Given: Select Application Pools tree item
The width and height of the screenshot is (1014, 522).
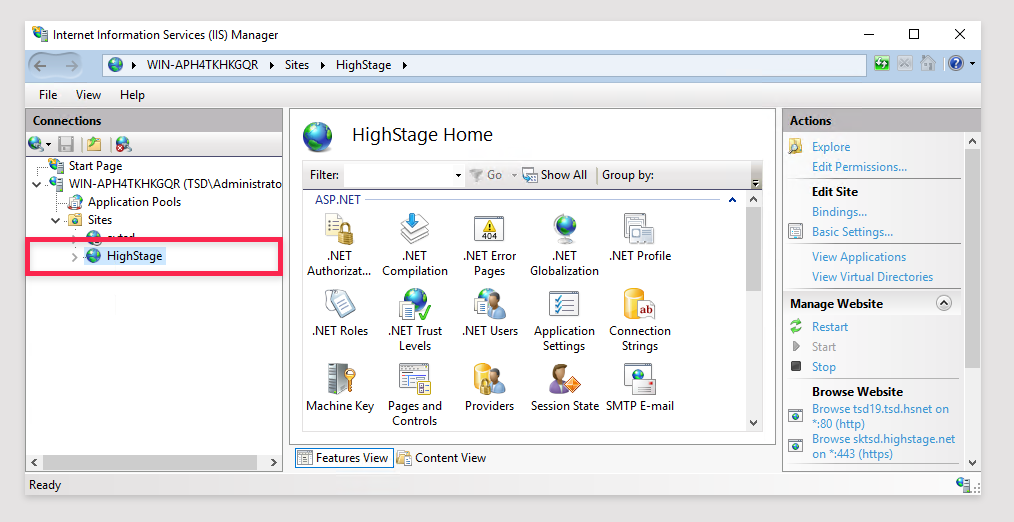Looking at the screenshot, I should pyautogui.click(x=134, y=202).
